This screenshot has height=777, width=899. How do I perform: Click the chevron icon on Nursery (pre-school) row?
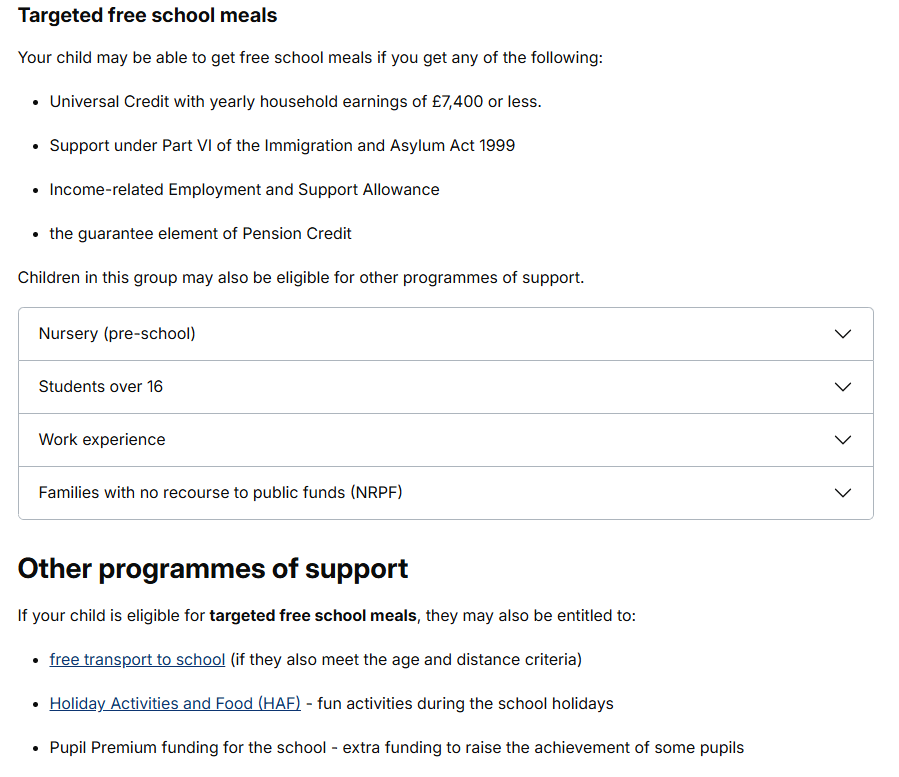coord(842,334)
